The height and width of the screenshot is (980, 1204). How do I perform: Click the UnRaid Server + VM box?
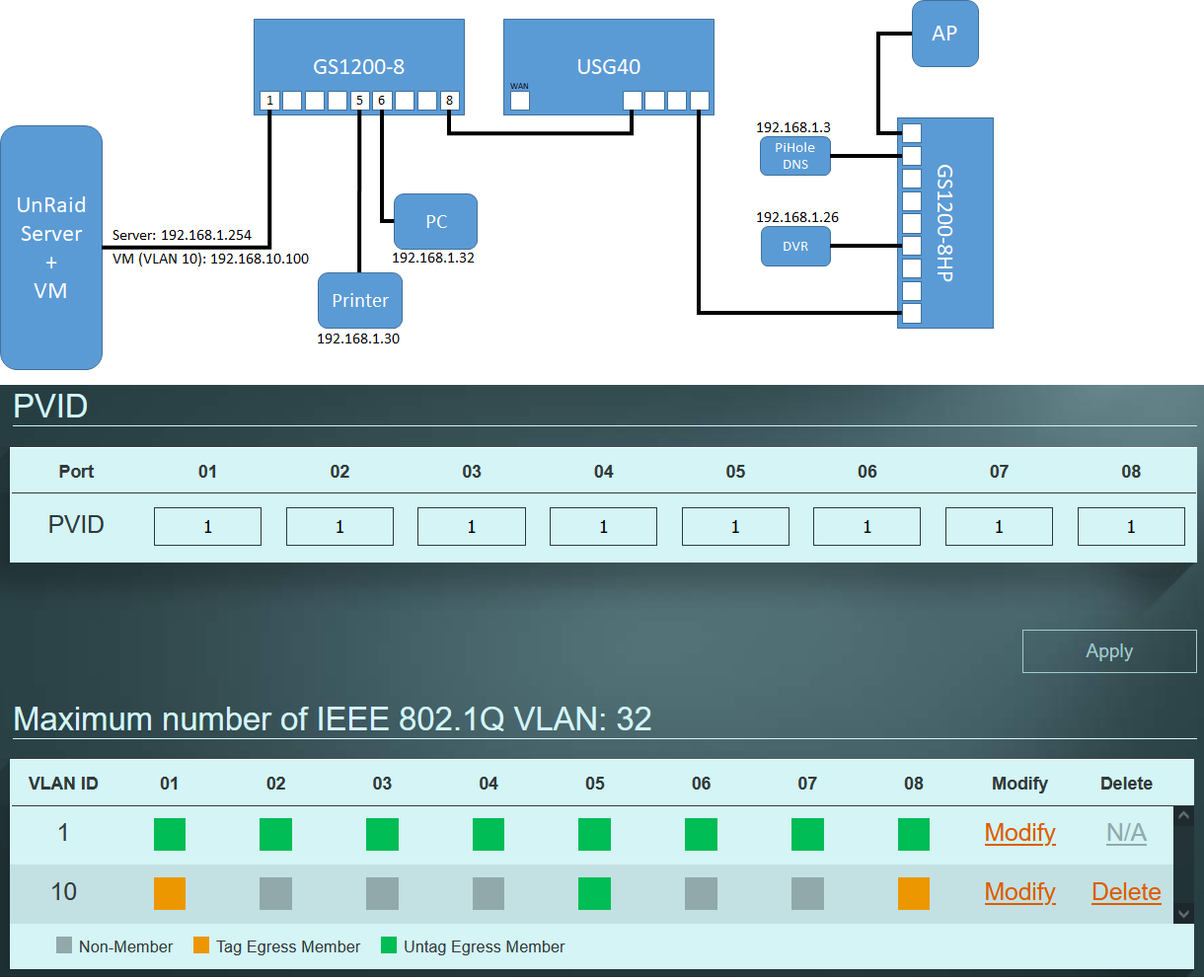51,248
